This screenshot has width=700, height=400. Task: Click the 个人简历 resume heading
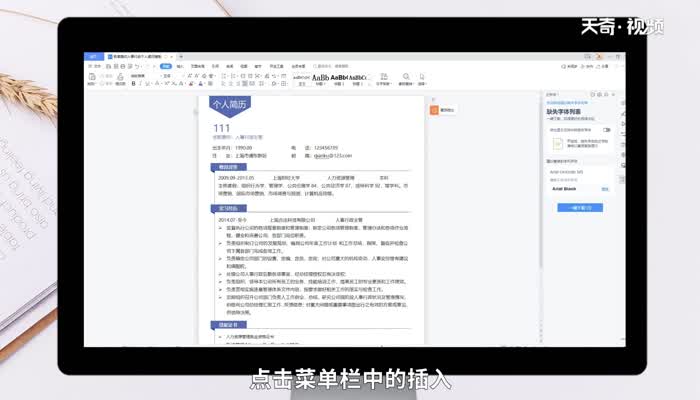point(229,104)
